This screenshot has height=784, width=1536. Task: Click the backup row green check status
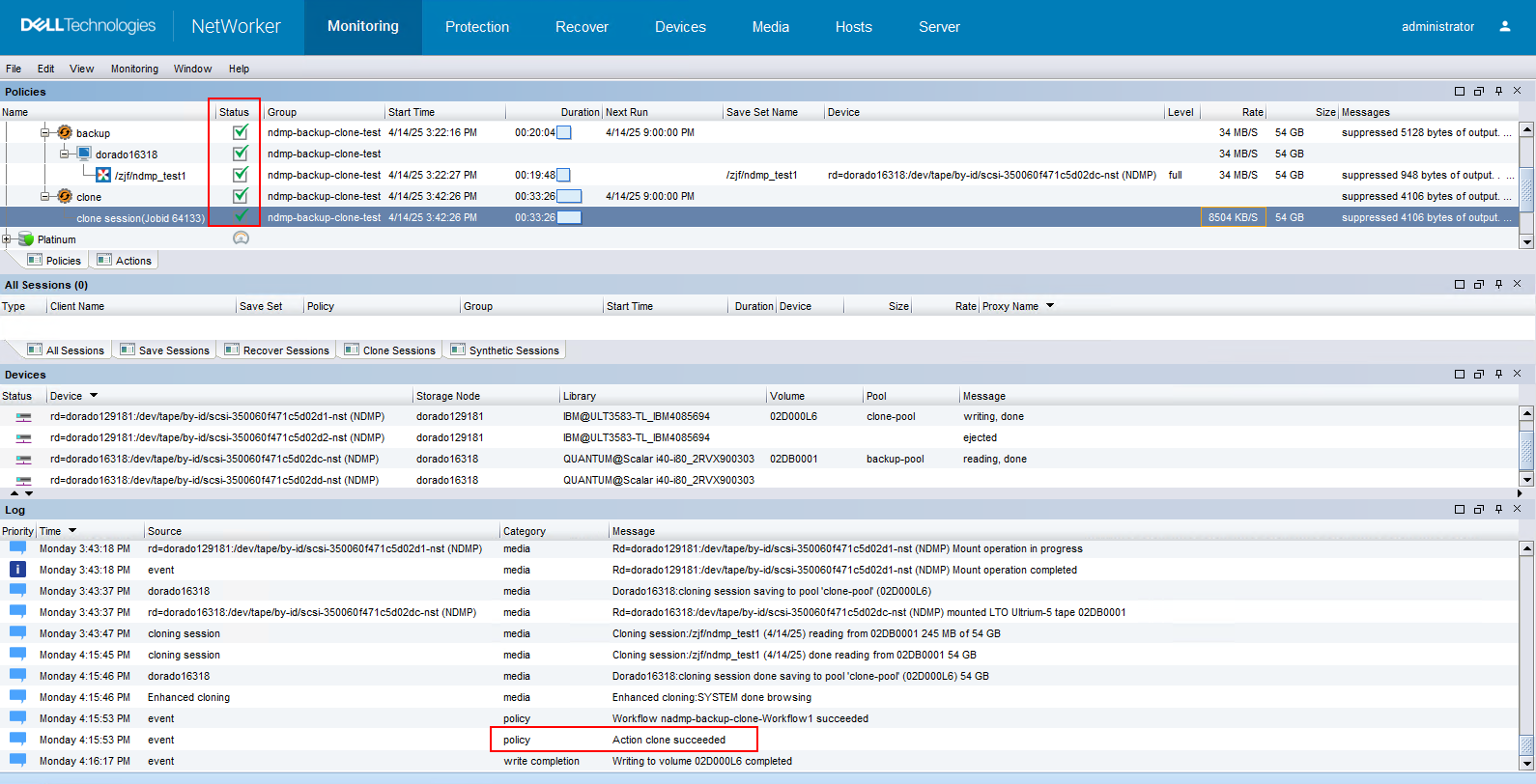tap(241, 132)
